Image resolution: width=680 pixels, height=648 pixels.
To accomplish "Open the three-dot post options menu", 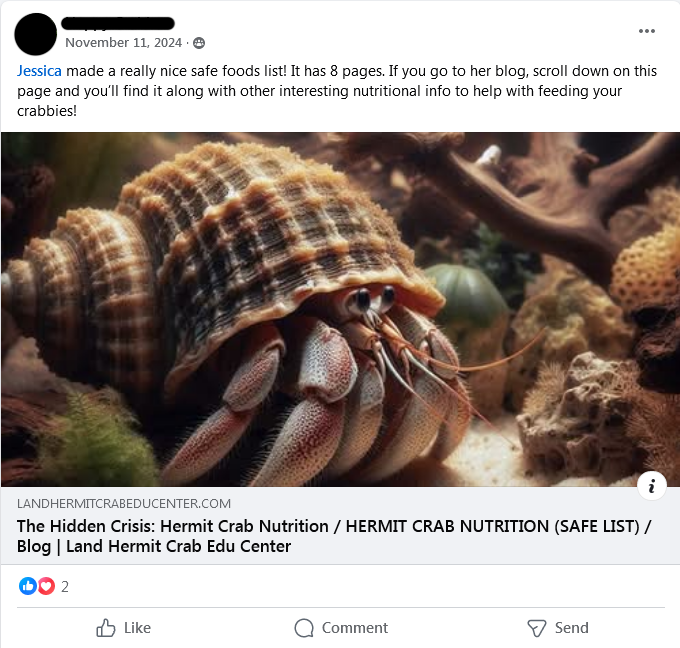I will coord(646,31).
